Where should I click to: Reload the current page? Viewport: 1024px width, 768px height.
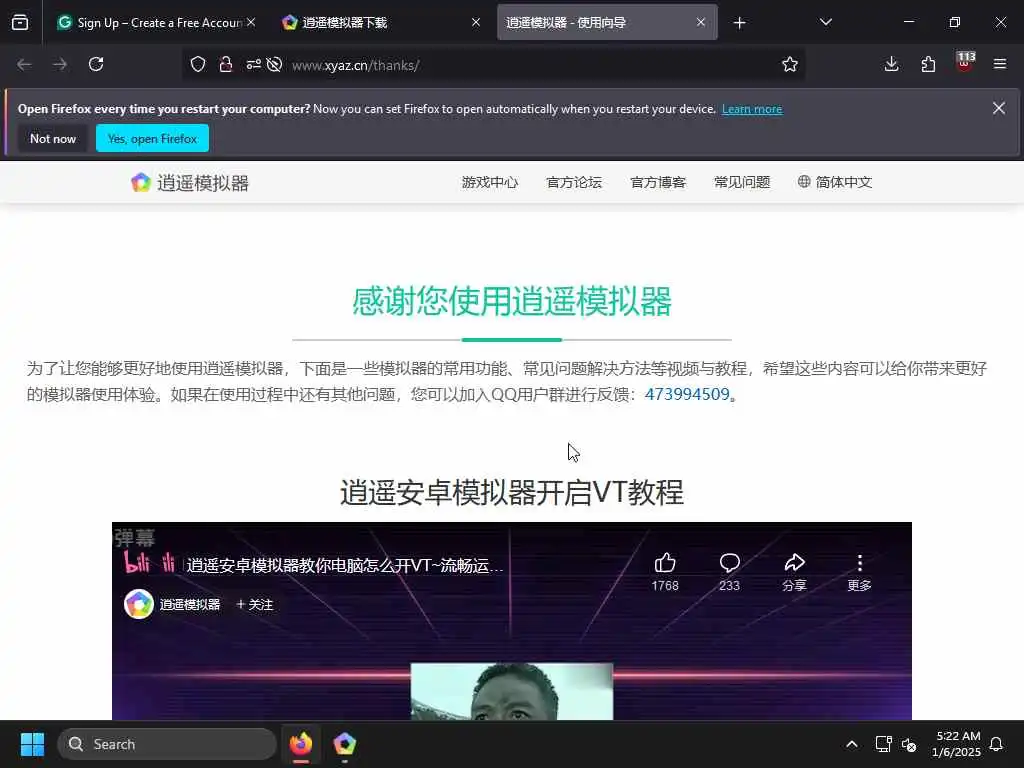point(96,64)
